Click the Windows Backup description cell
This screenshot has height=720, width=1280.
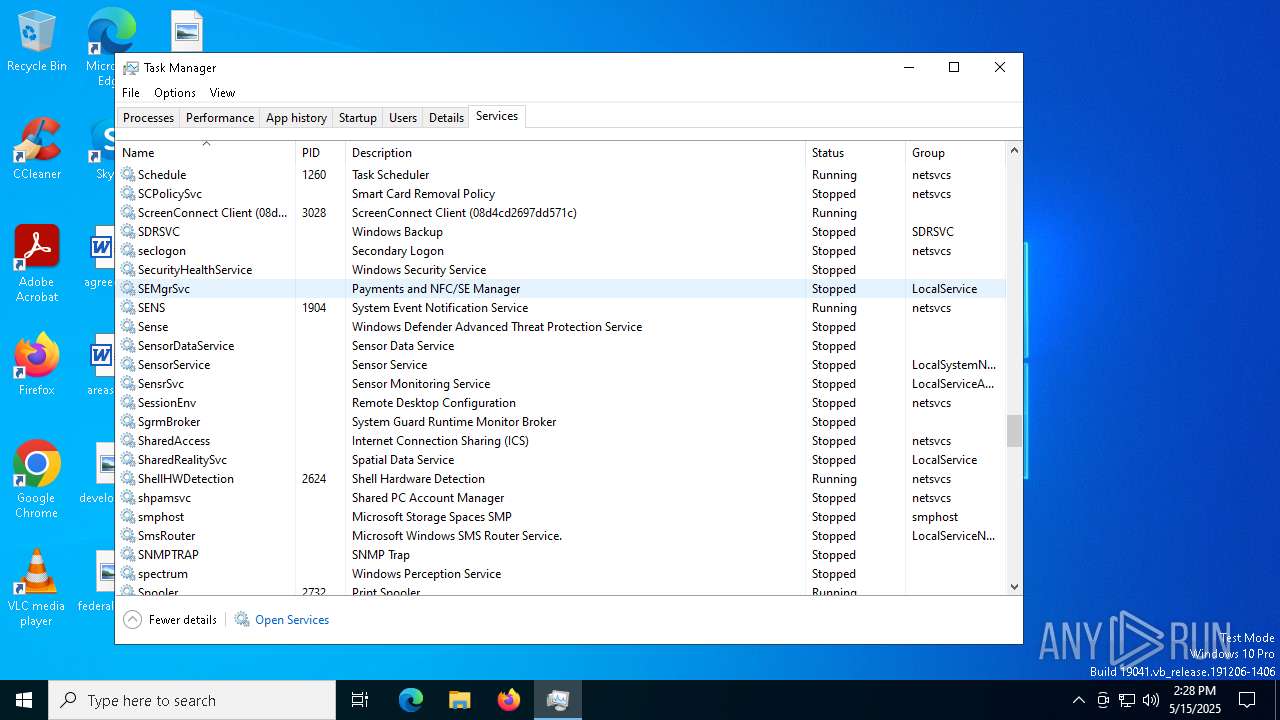[397, 232]
